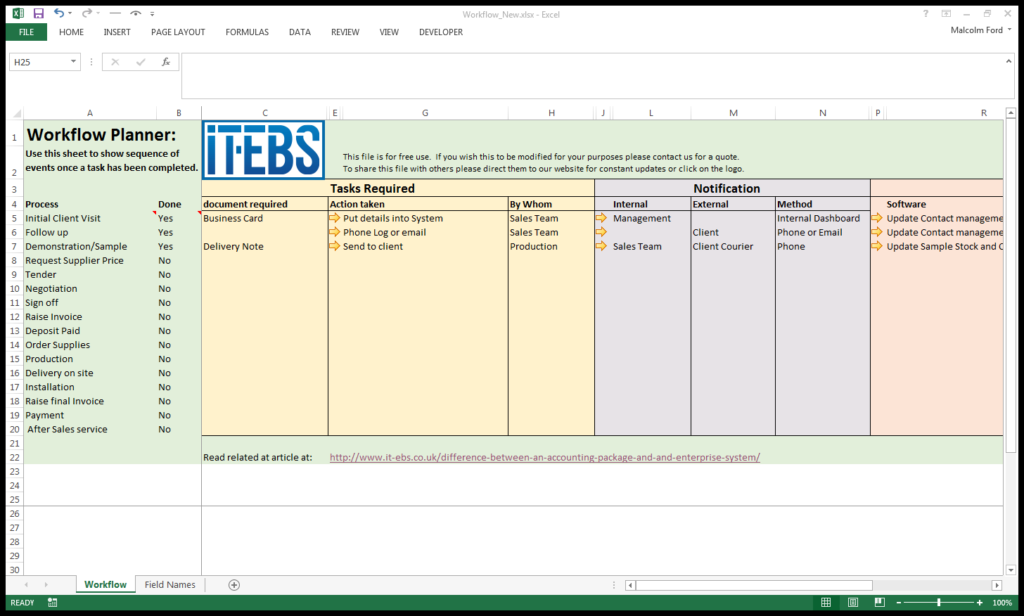Select the 'Internal Dashboard' method cell
Screen dimensions: 1024x616
tap(822, 218)
